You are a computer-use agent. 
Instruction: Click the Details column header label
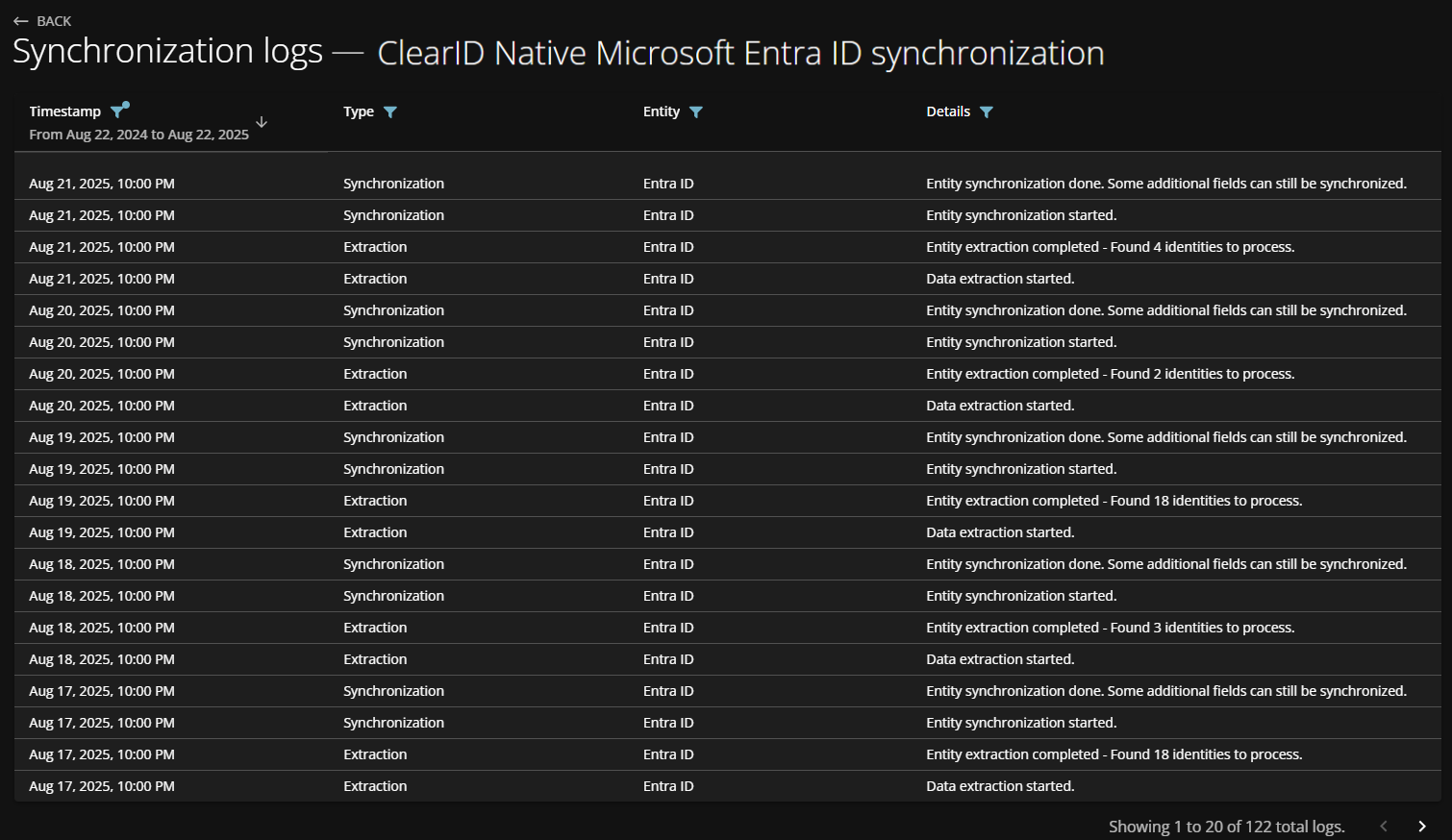tap(948, 111)
